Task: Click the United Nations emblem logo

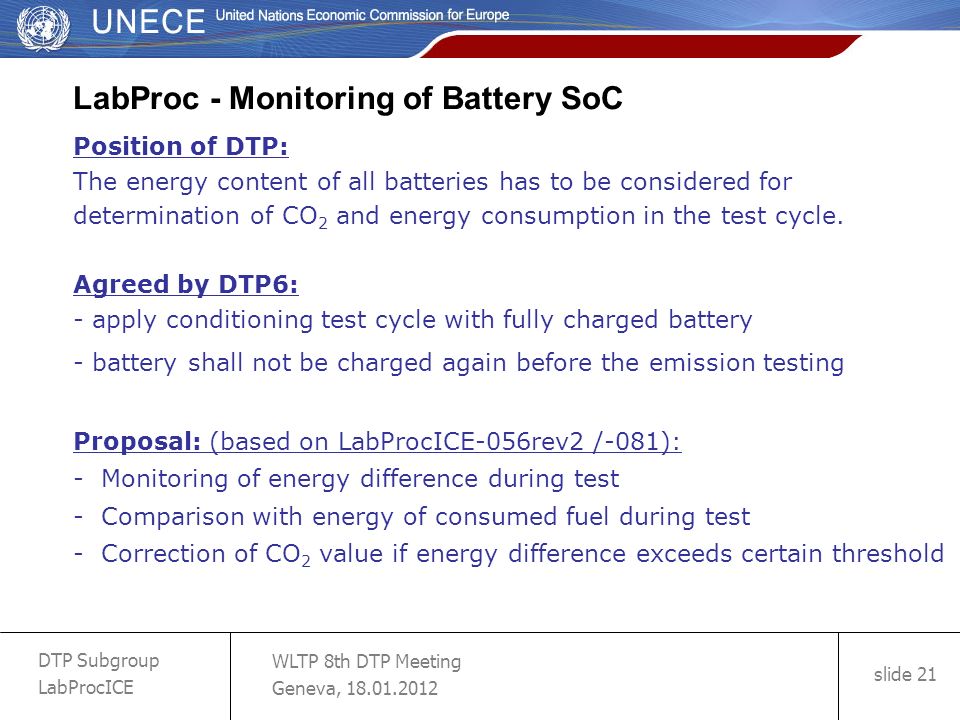Action: [x=42, y=28]
